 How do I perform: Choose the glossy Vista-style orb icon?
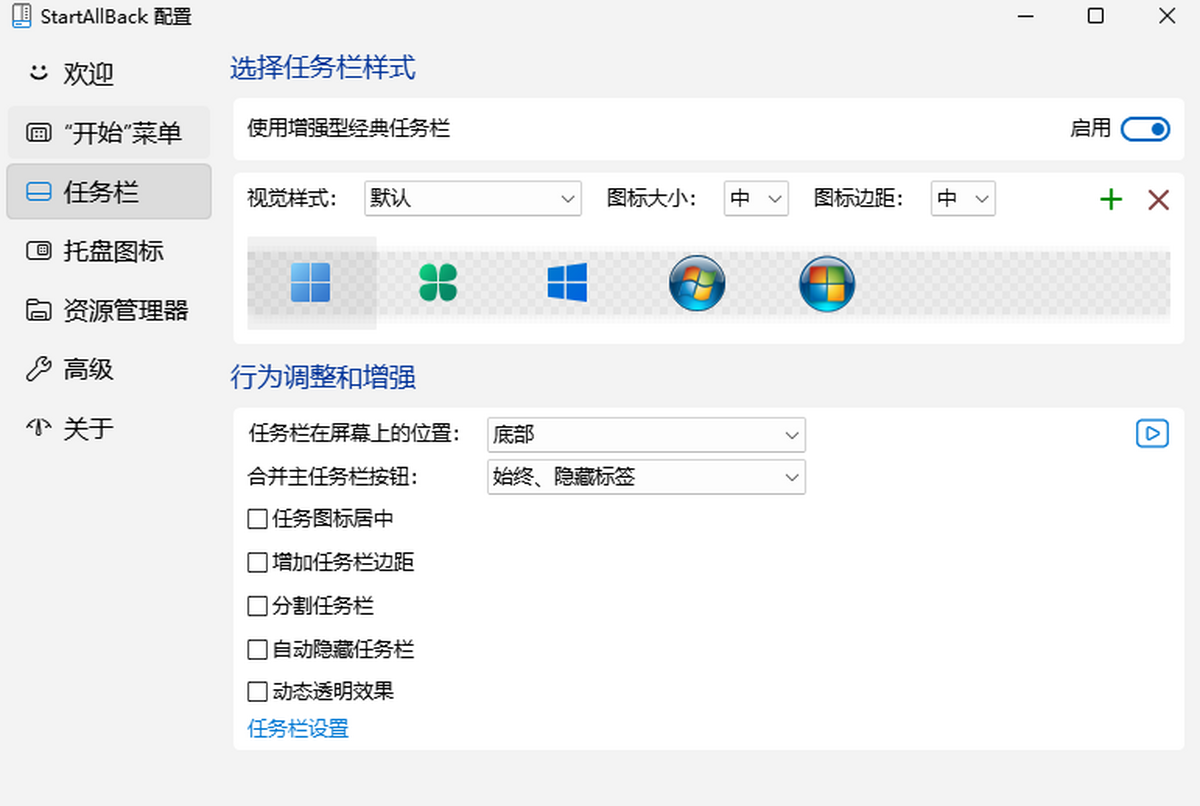(827, 283)
